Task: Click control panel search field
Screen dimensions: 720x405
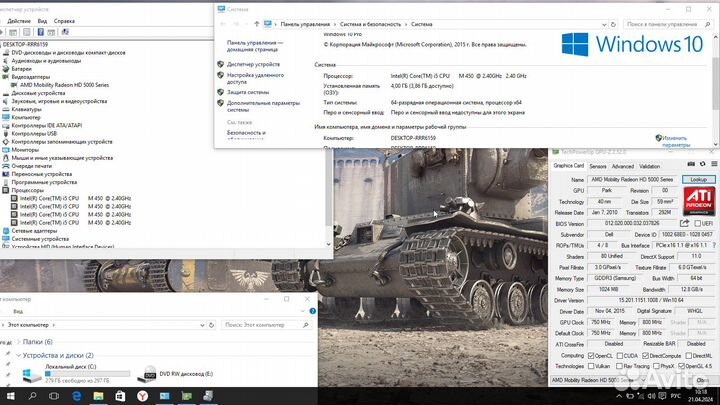Action: coord(669,24)
